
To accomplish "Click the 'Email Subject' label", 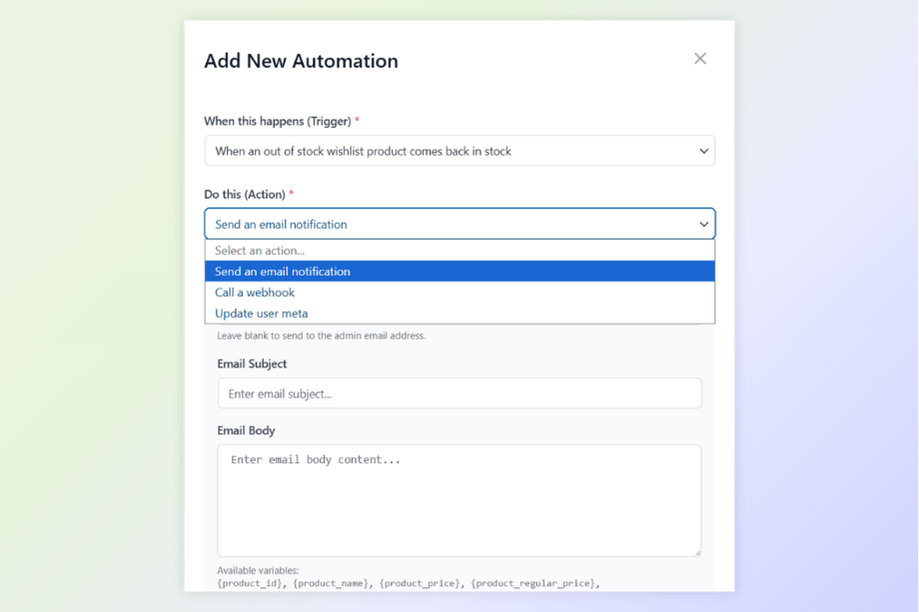I will point(251,364).
